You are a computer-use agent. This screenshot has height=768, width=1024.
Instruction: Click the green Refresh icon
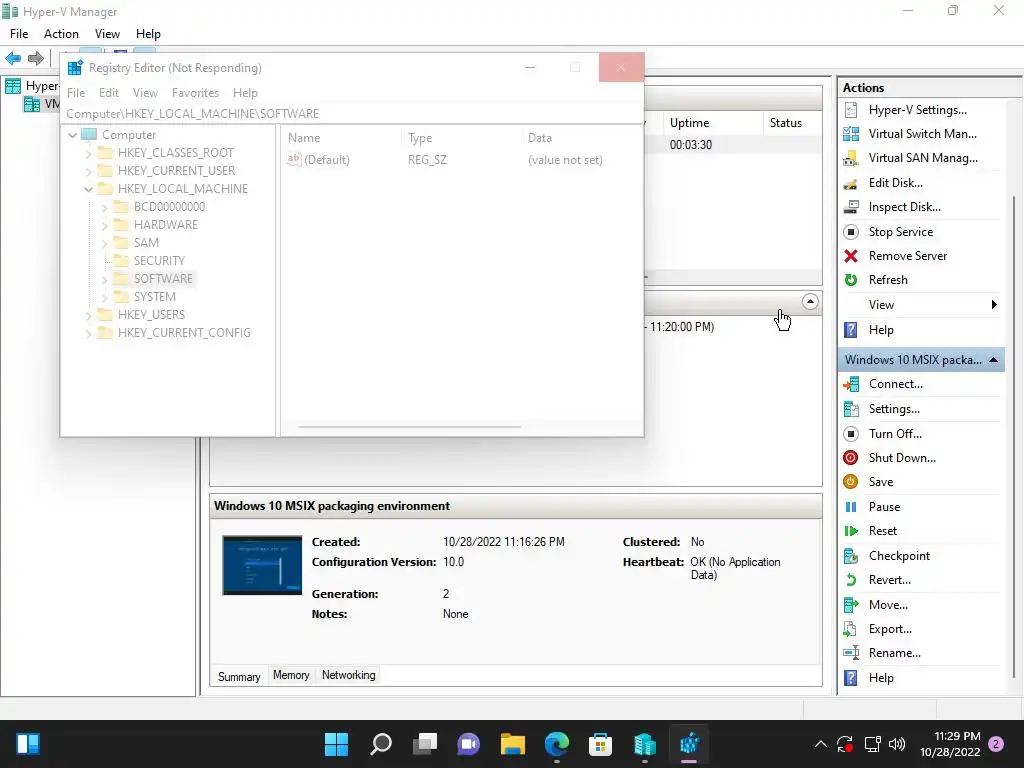pyautogui.click(x=851, y=280)
